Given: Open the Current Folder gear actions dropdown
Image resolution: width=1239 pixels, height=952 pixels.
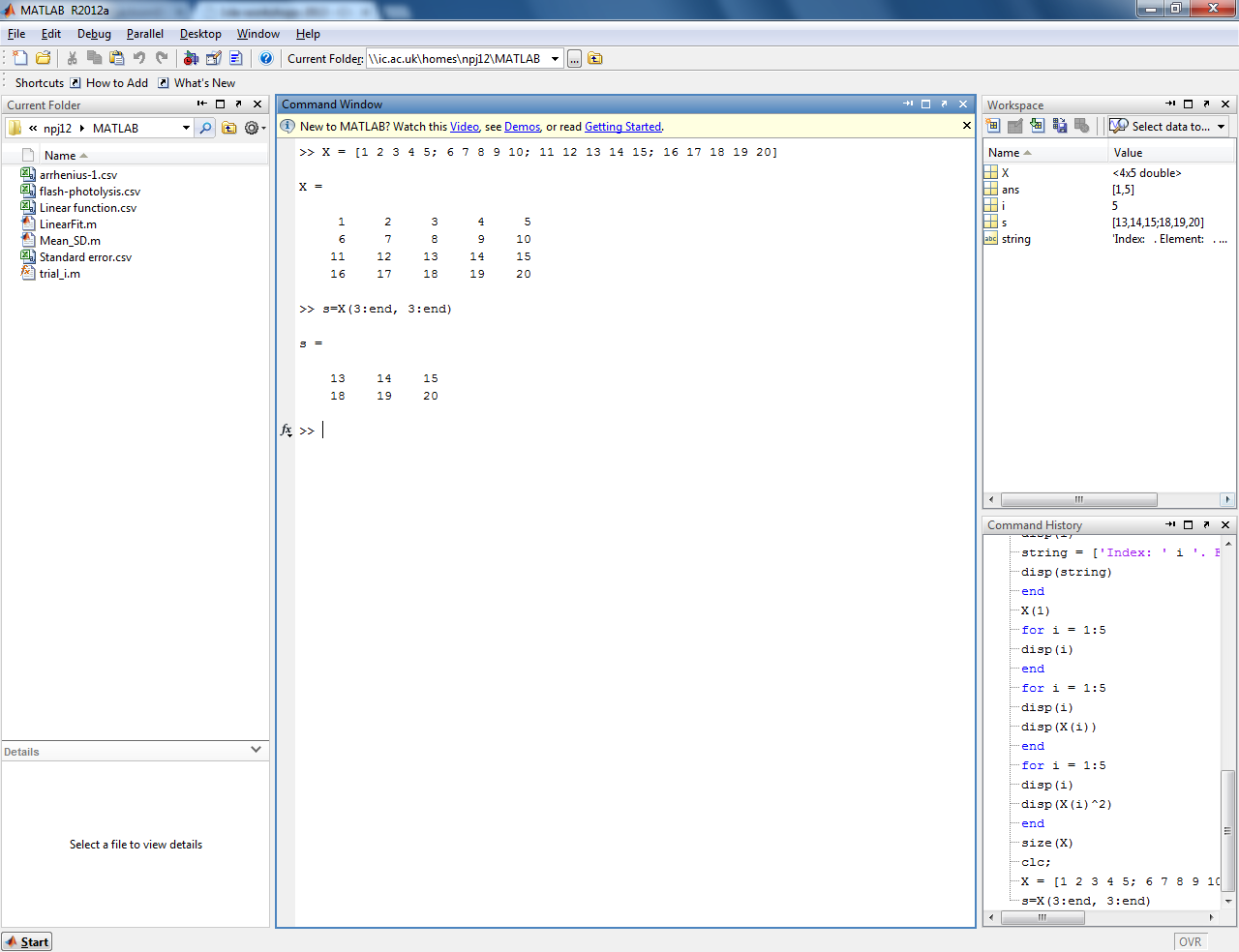Looking at the screenshot, I should pos(255,128).
